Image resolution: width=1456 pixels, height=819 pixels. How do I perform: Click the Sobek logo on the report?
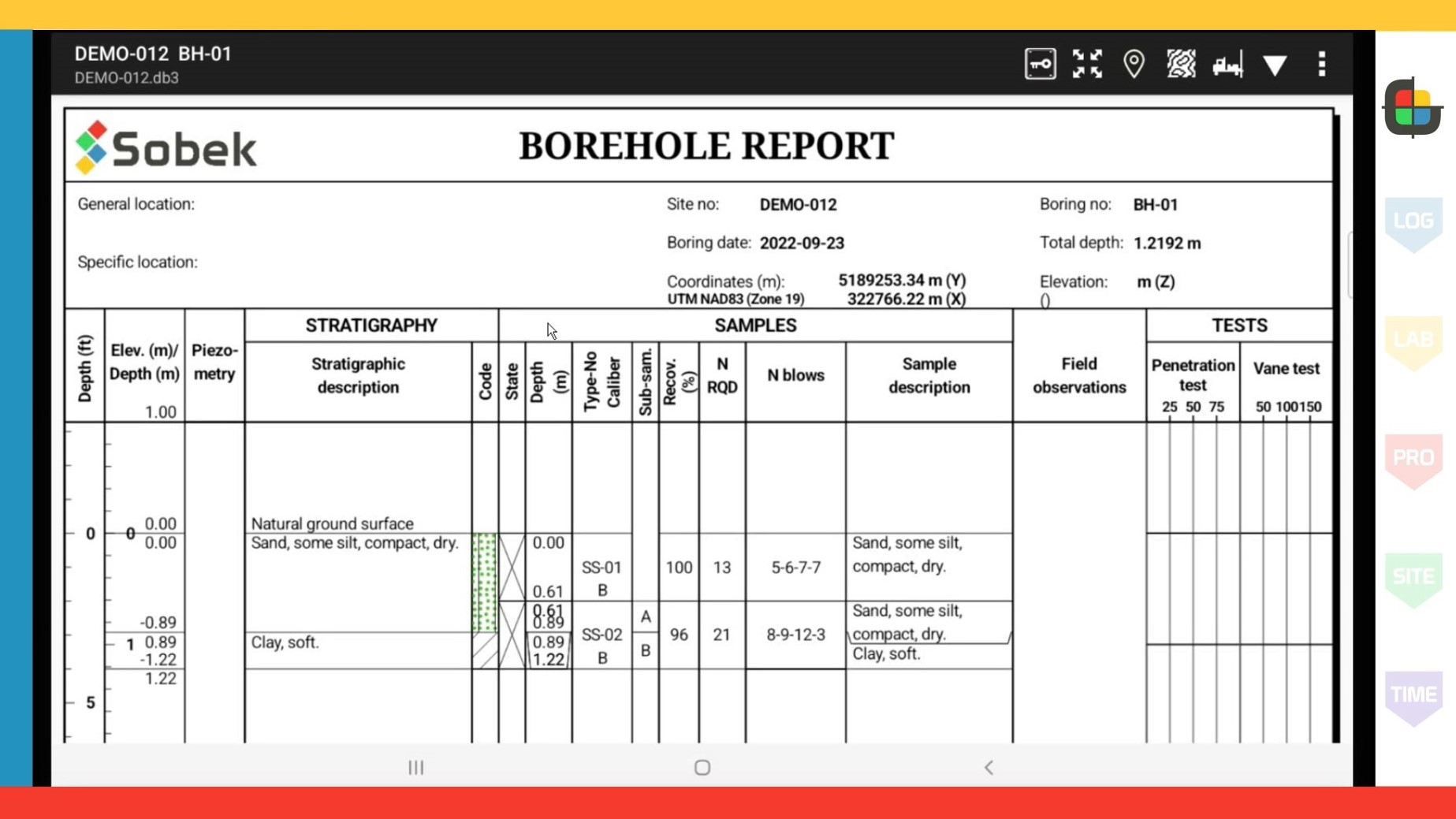pos(166,147)
